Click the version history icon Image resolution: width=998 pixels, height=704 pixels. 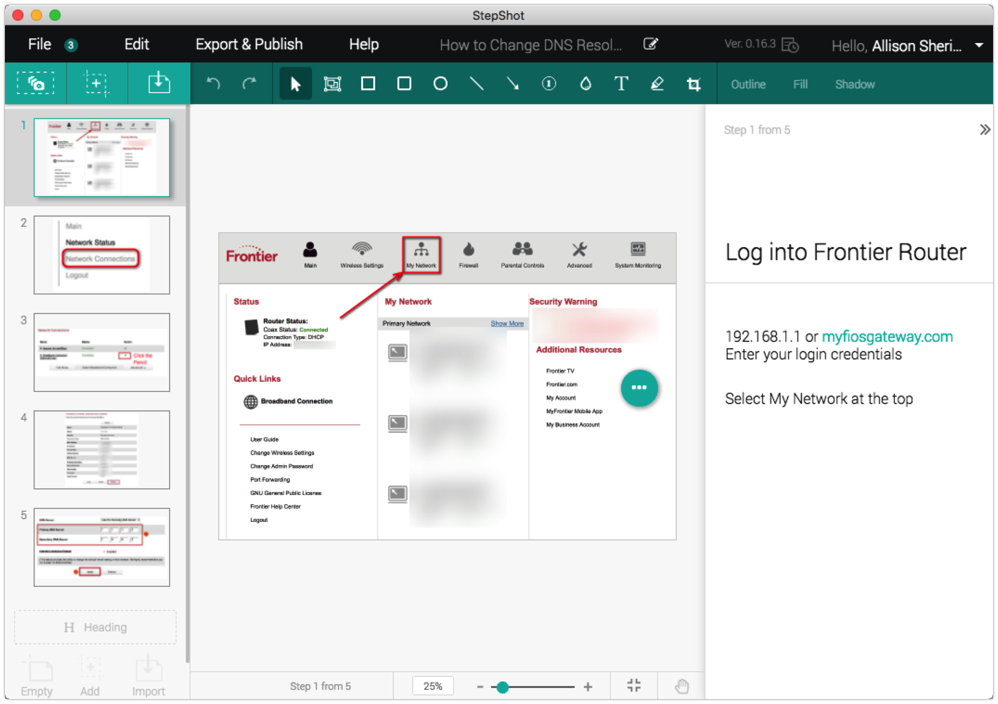[x=790, y=45]
